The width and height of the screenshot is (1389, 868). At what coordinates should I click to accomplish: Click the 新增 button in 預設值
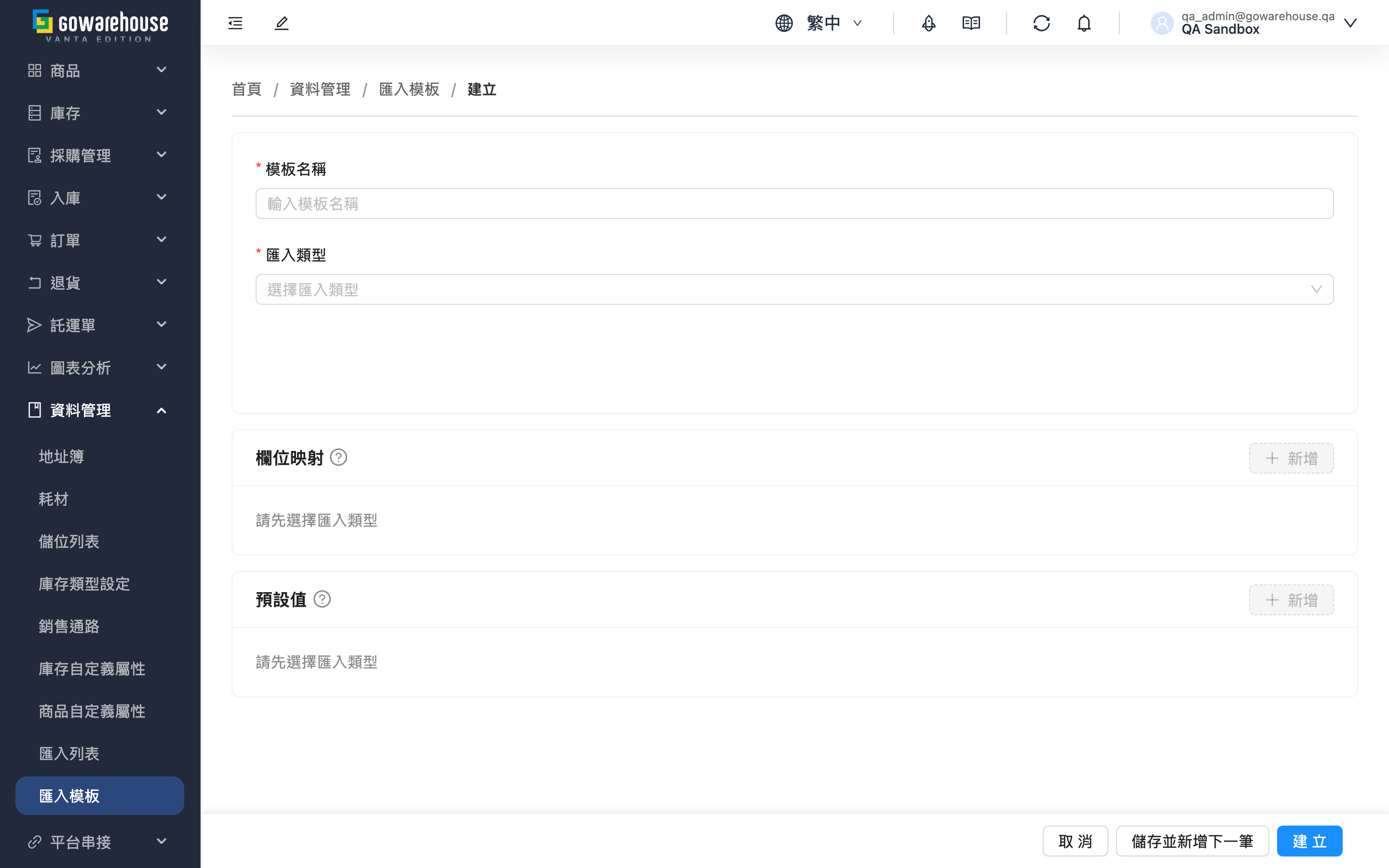click(x=1292, y=600)
